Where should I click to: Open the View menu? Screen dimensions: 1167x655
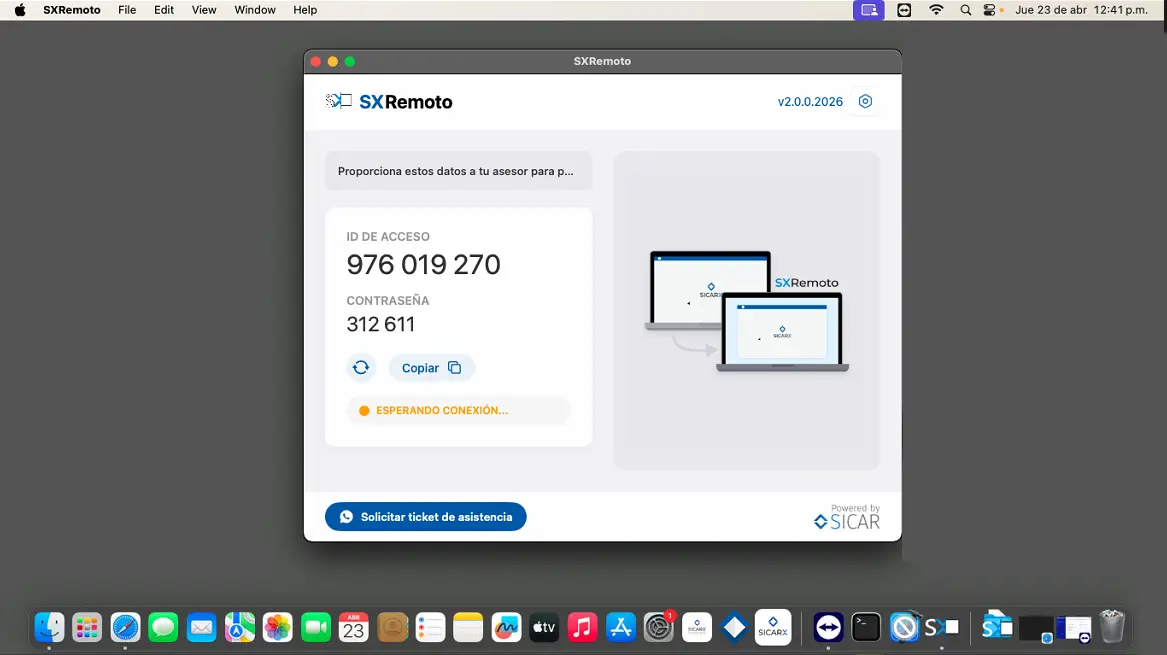204,10
